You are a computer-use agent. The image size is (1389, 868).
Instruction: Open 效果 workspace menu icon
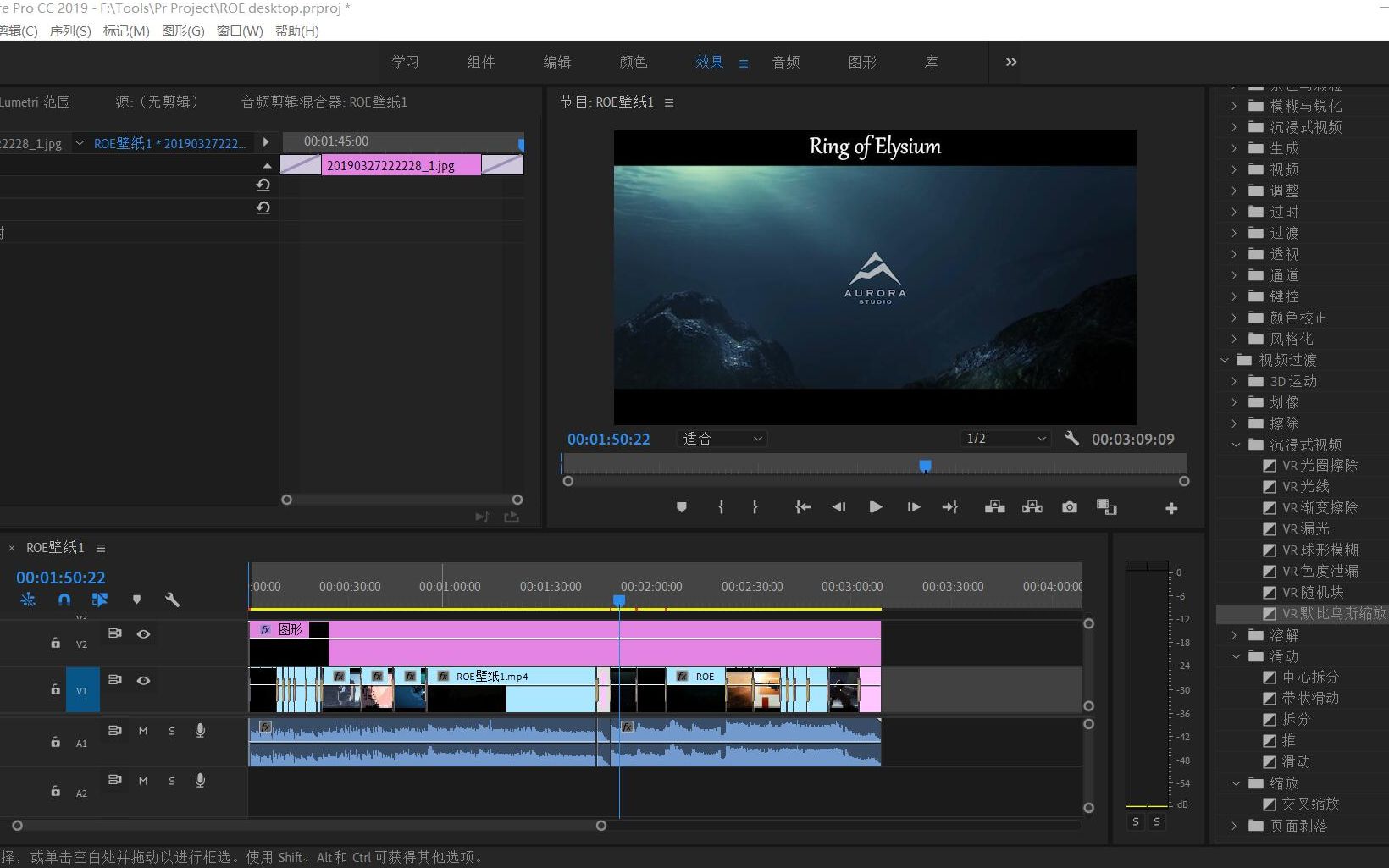click(x=744, y=64)
